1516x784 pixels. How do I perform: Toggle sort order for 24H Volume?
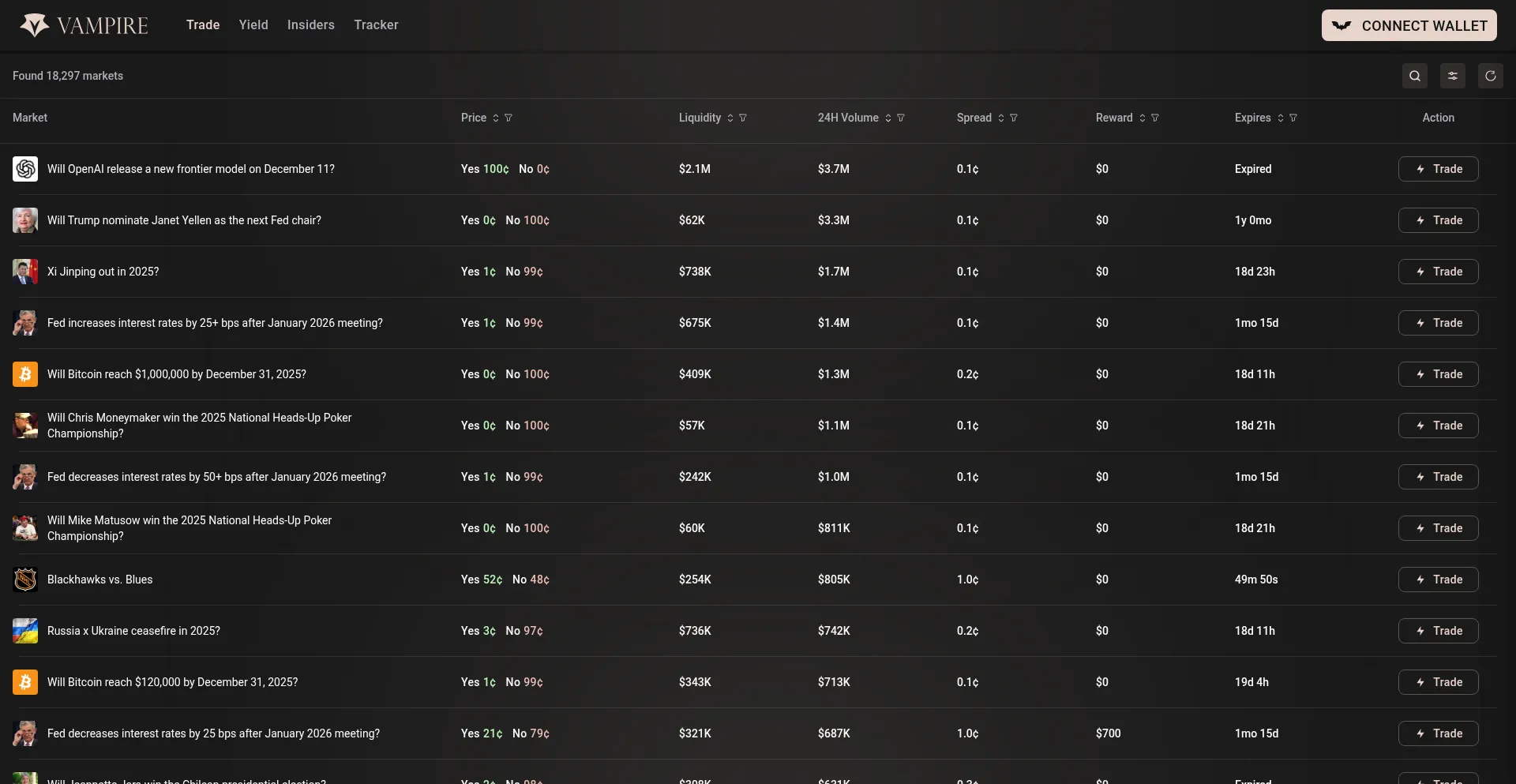point(888,118)
